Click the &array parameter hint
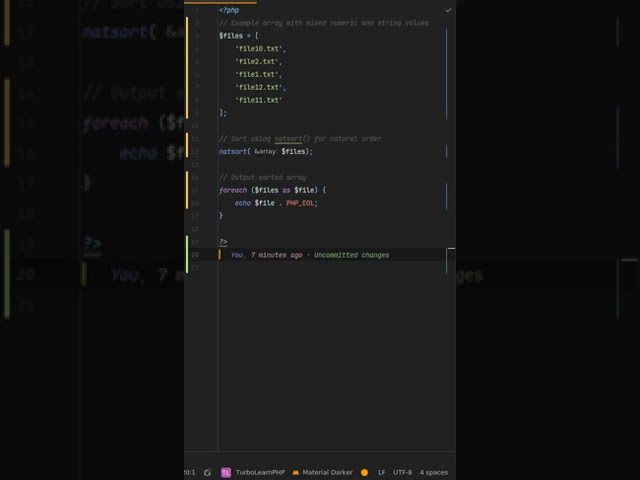The image size is (640, 480). pyautogui.click(x=266, y=151)
